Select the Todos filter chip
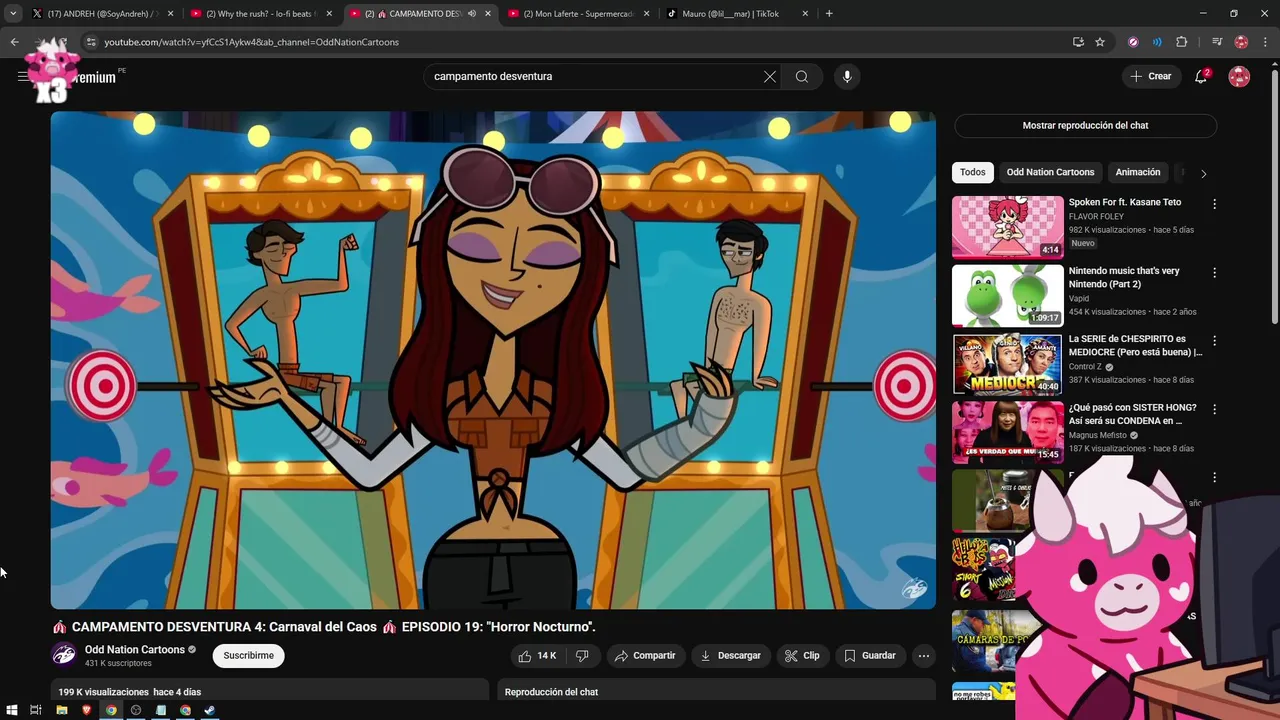Viewport: 1280px width, 720px height. [x=973, y=172]
